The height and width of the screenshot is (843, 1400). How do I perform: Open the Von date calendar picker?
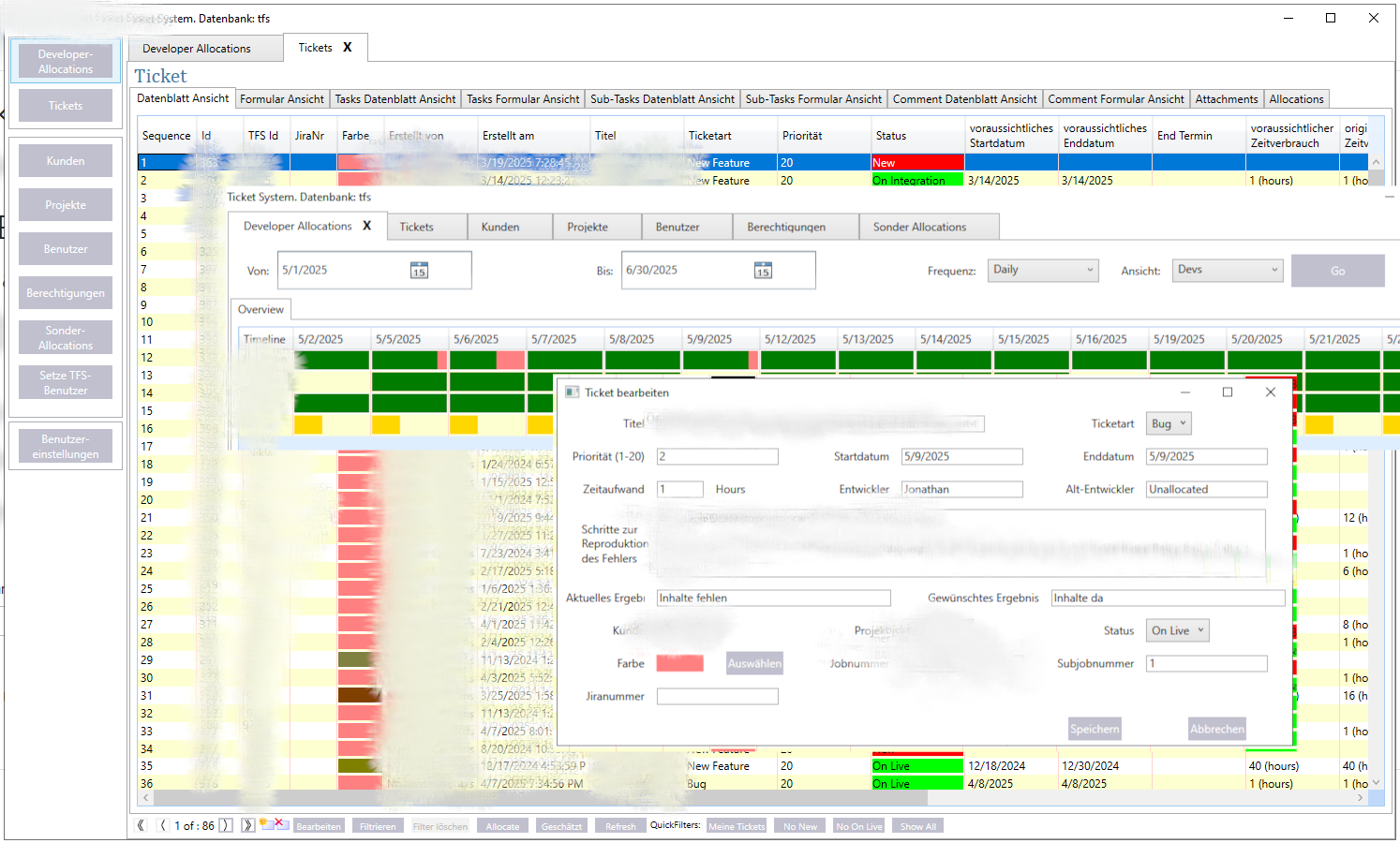[419, 271]
